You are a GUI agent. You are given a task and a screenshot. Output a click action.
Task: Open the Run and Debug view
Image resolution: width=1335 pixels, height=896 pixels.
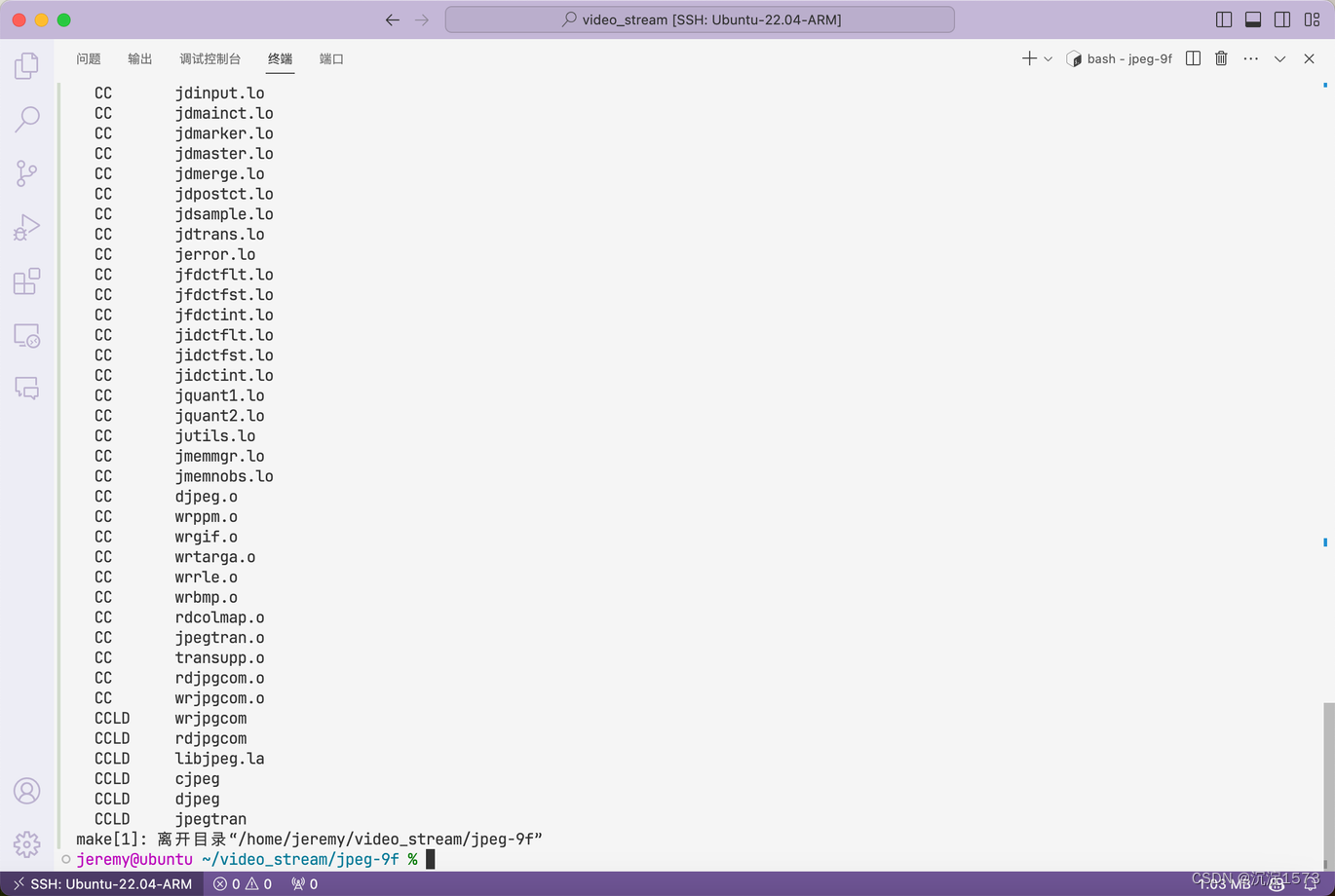point(26,227)
